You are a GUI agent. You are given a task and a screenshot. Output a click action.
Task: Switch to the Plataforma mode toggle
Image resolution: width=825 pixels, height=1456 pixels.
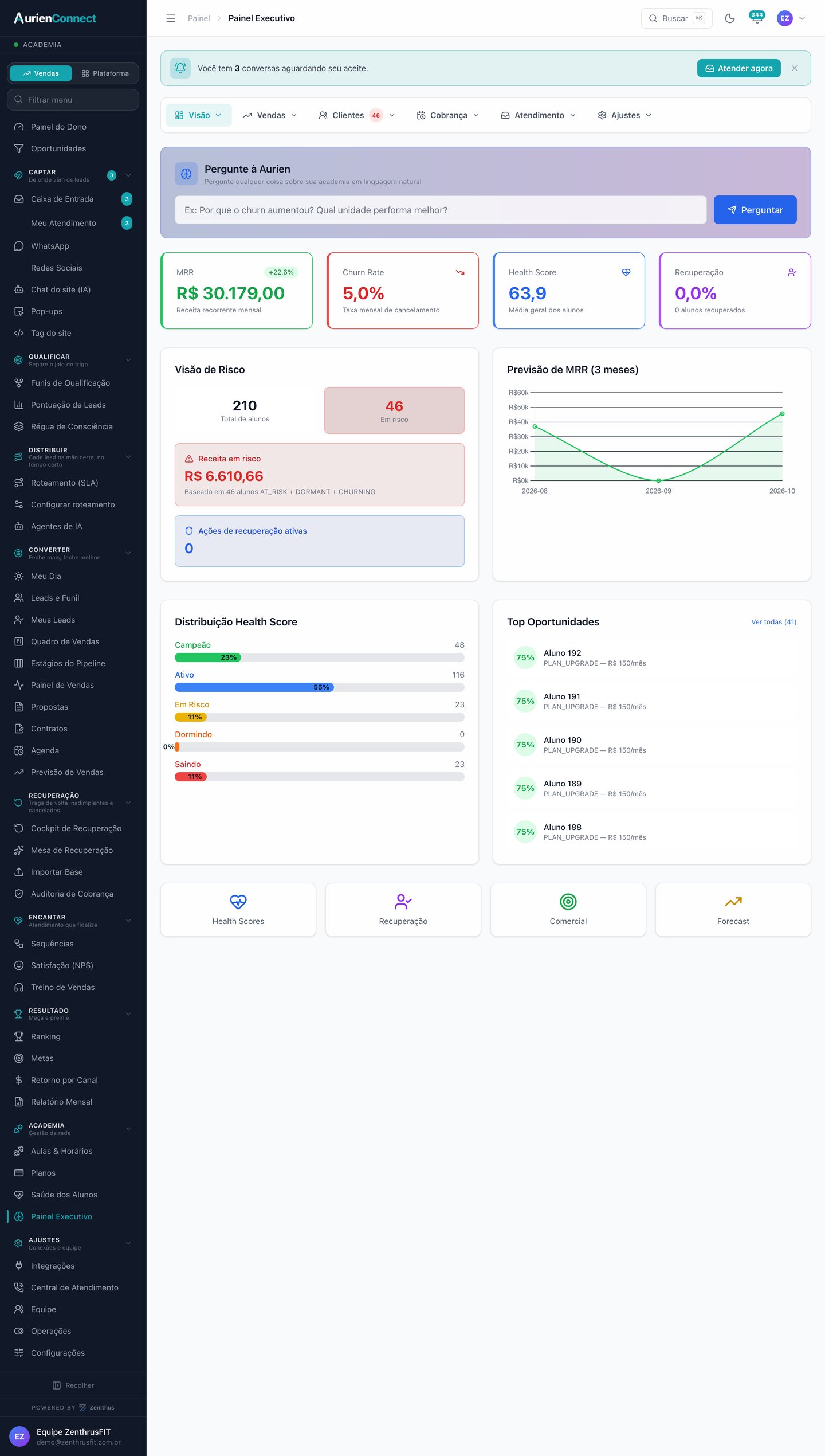[x=105, y=73]
